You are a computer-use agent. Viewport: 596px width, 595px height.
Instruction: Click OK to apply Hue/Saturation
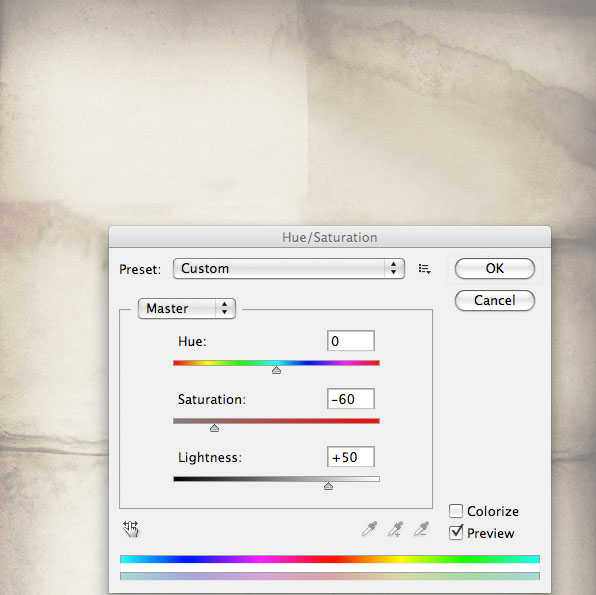point(495,268)
